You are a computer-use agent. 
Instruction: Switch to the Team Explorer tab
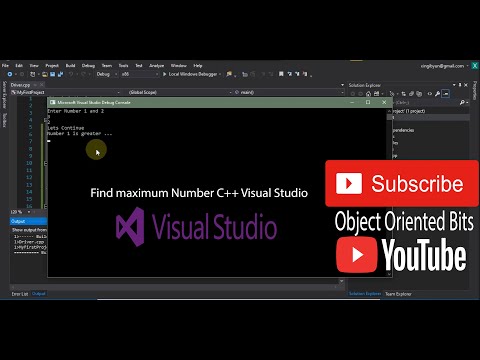pyautogui.click(x=398, y=294)
